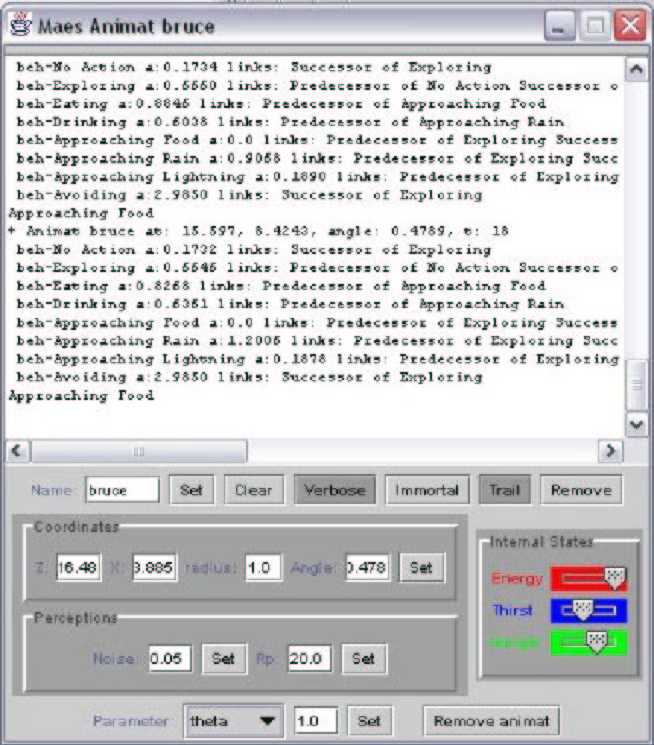Click the Set button next to Rp
Image resolution: width=654 pixels, height=745 pixels.
pyautogui.click(x=364, y=659)
